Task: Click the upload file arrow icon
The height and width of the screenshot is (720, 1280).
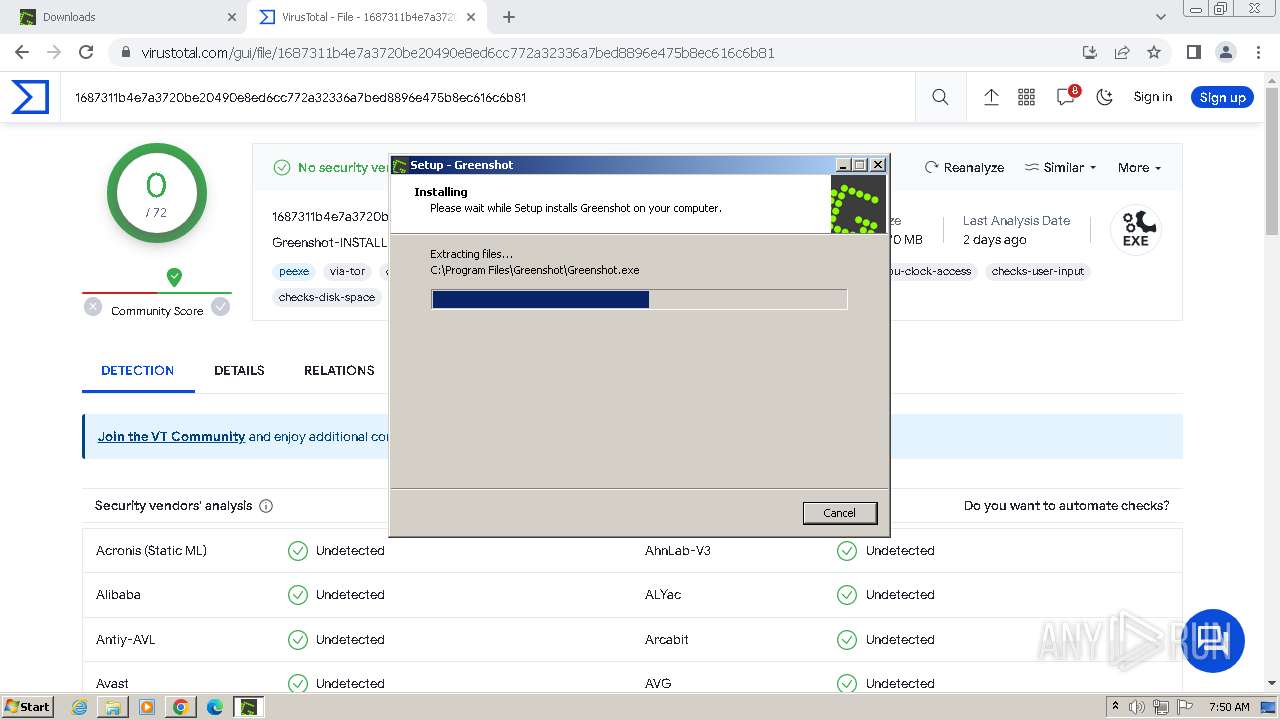Action: click(x=991, y=97)
